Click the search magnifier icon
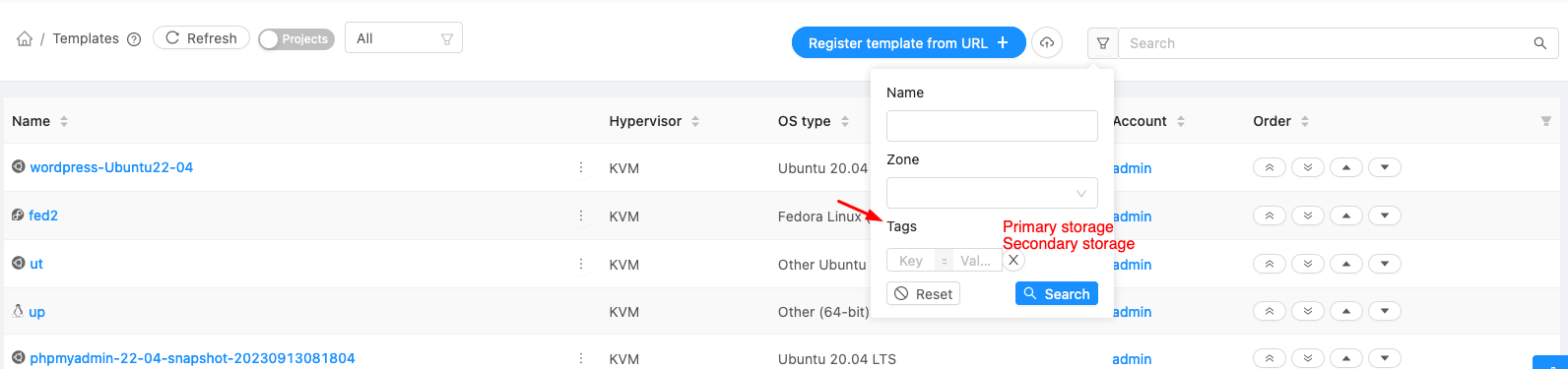 tap(1540, 43)
